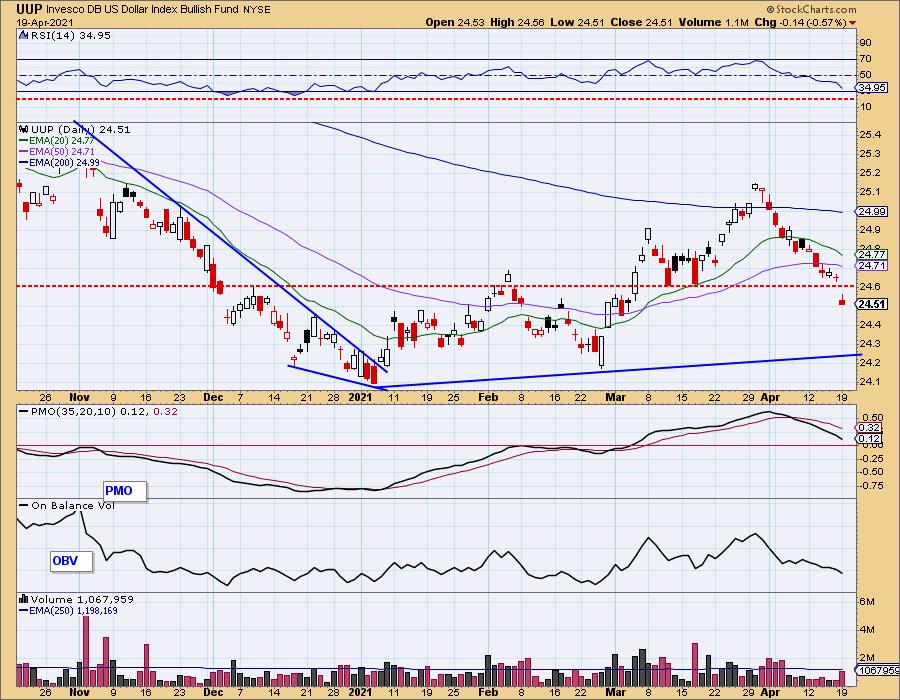Click the 'UUP (Daily) 24.51' legend label
900x700 pixels.
click(x=80, y=129)
